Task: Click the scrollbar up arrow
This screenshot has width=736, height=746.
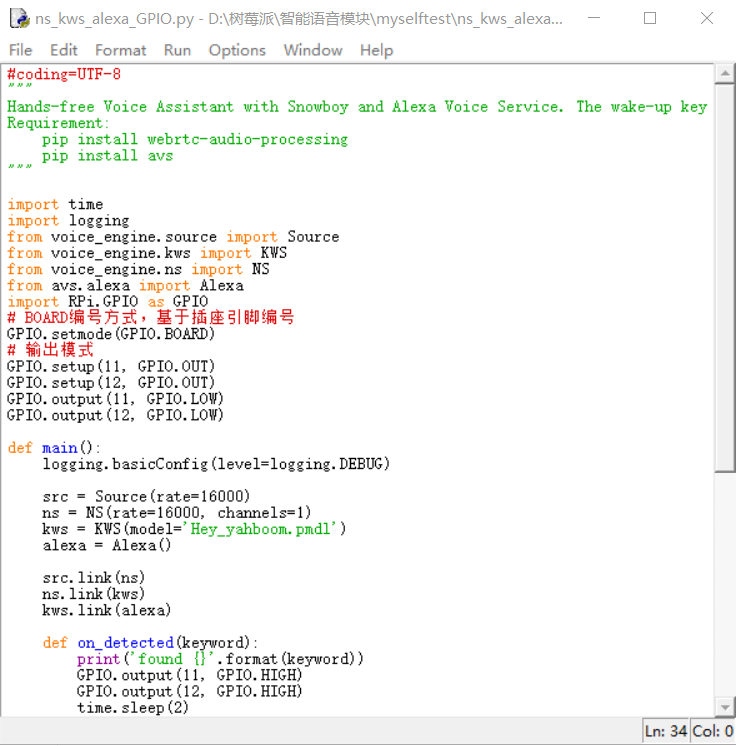Action: [x=725, y=73]
